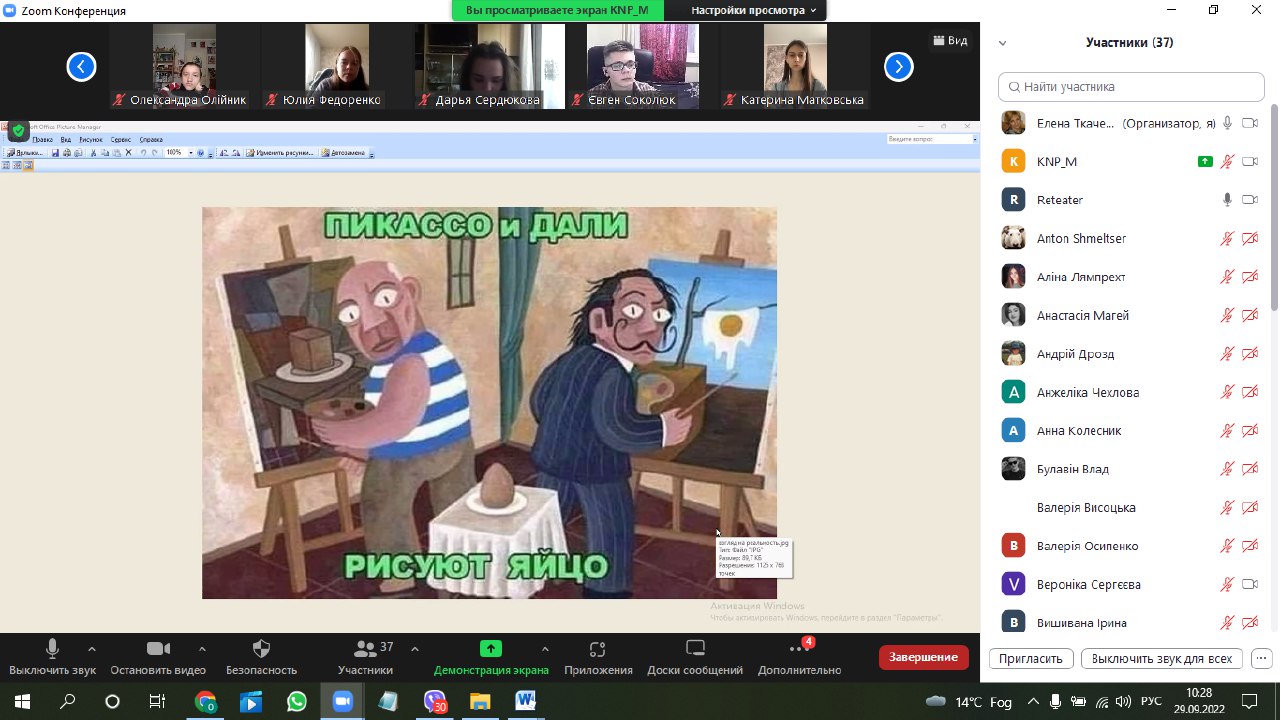Click Reteater camera icon
This screenshot has height=720, width=1280.
(x=1249, y=200)
